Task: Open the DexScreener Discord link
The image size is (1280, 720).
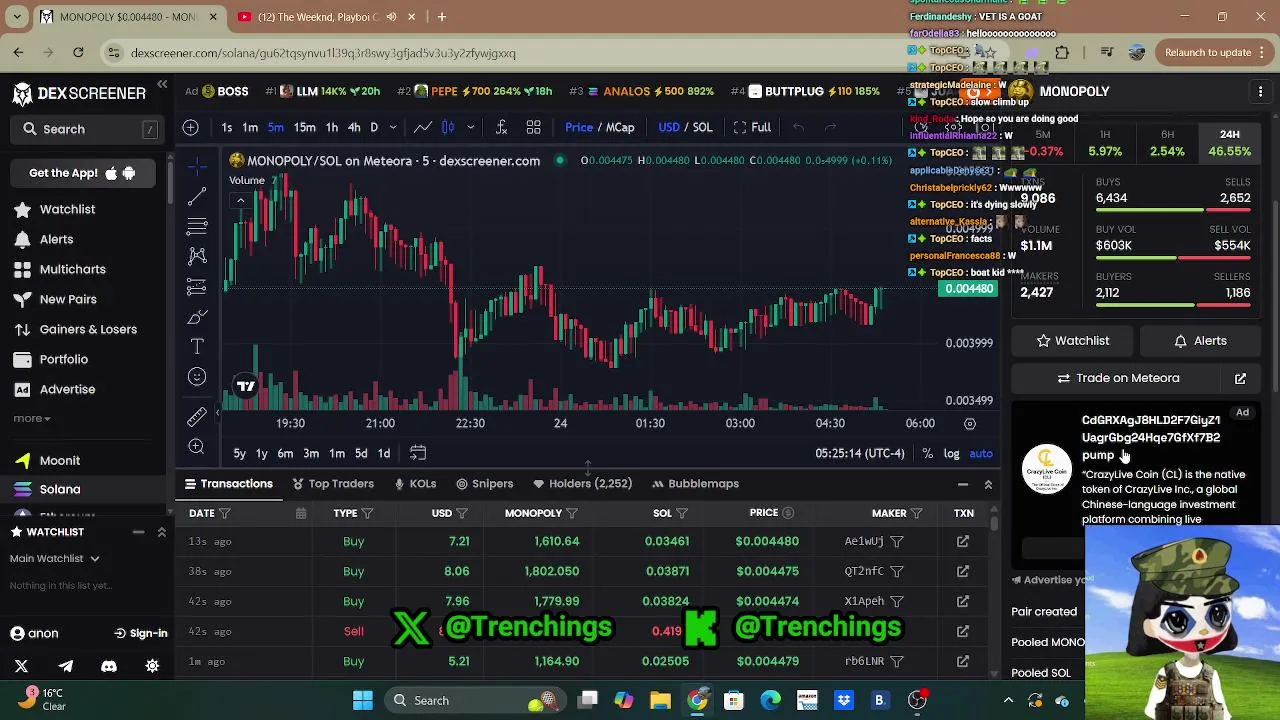Action: click(109, 666)
